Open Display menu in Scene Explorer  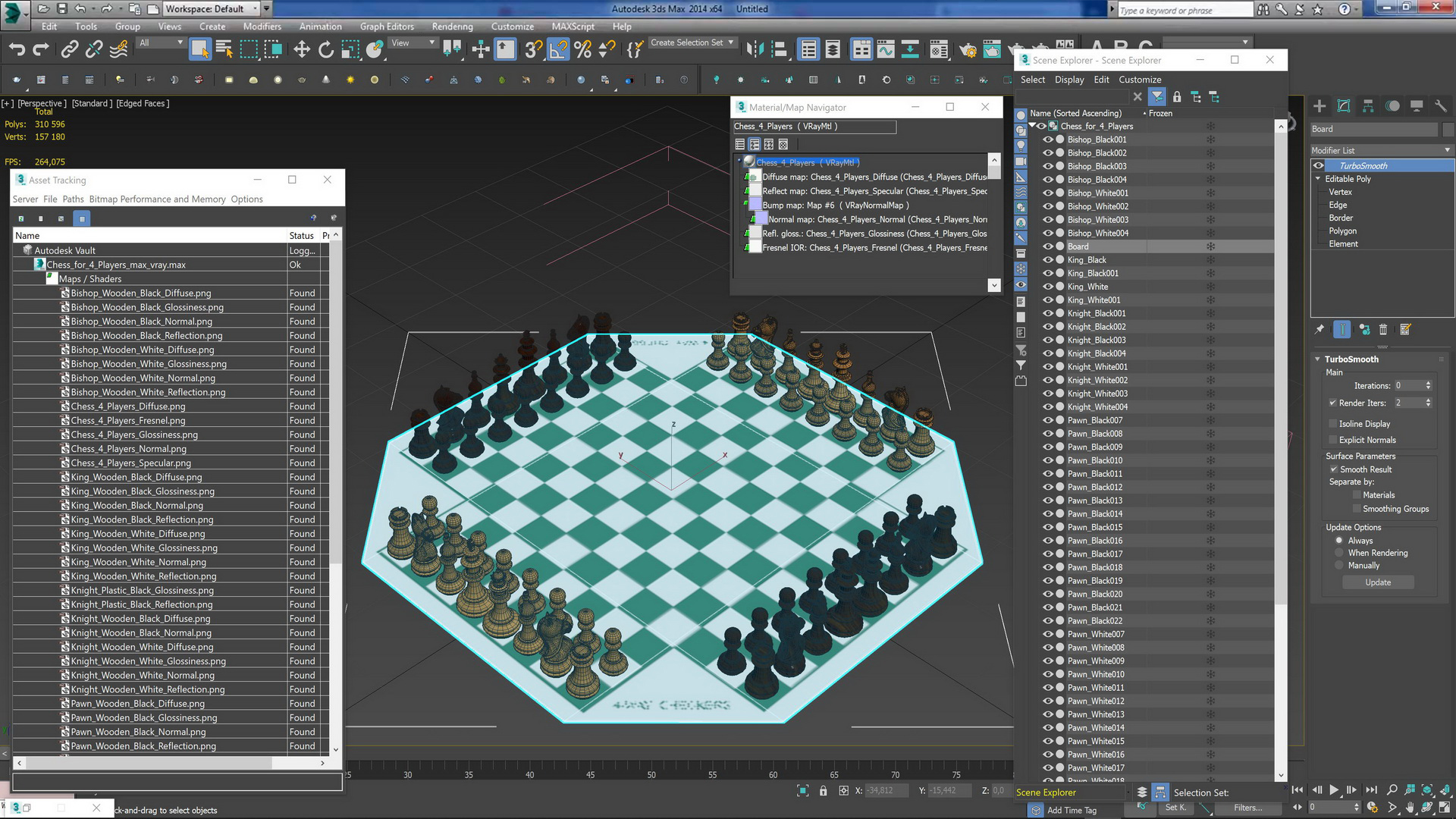click(x=1069, y=80)
